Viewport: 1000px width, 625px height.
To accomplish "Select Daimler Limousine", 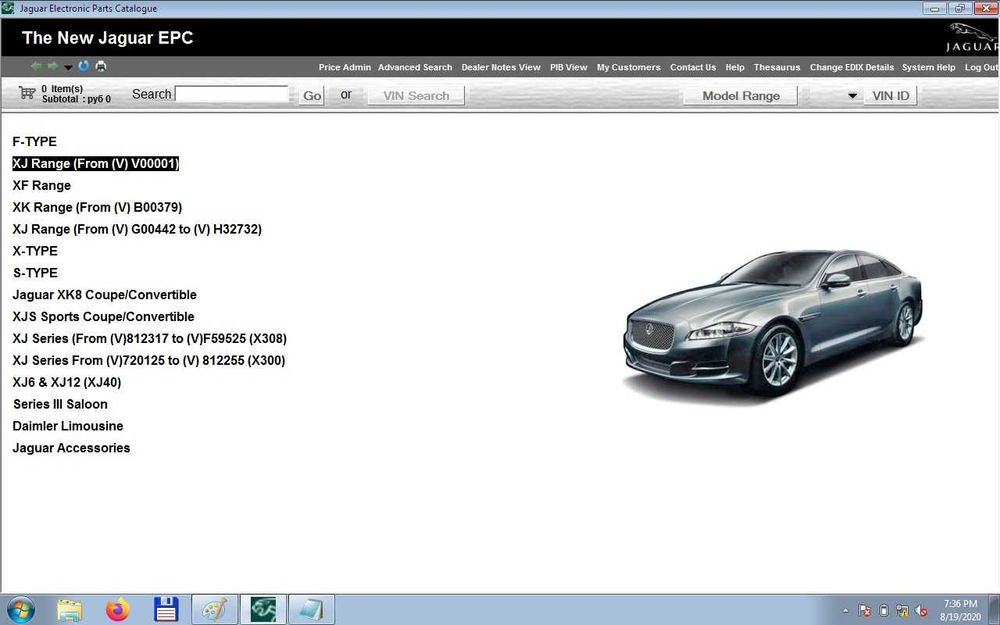I will tap(68, 426).
